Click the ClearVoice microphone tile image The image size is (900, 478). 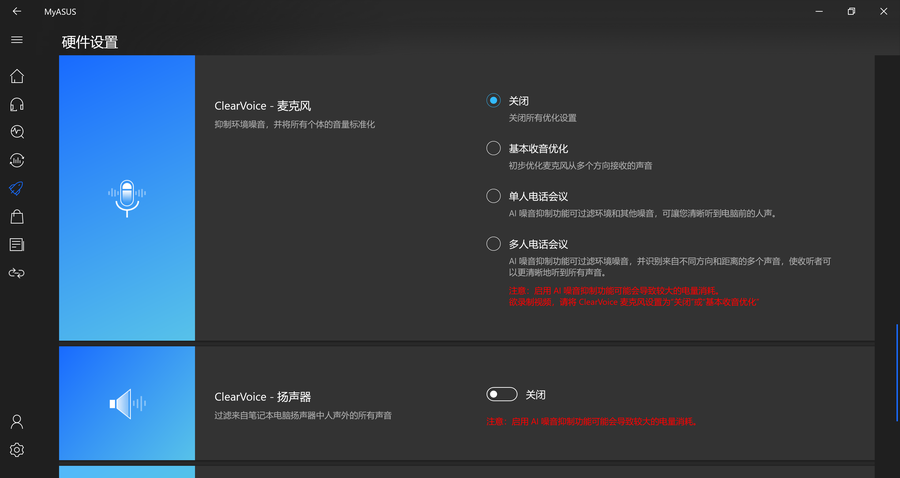[x=127, y=198]
